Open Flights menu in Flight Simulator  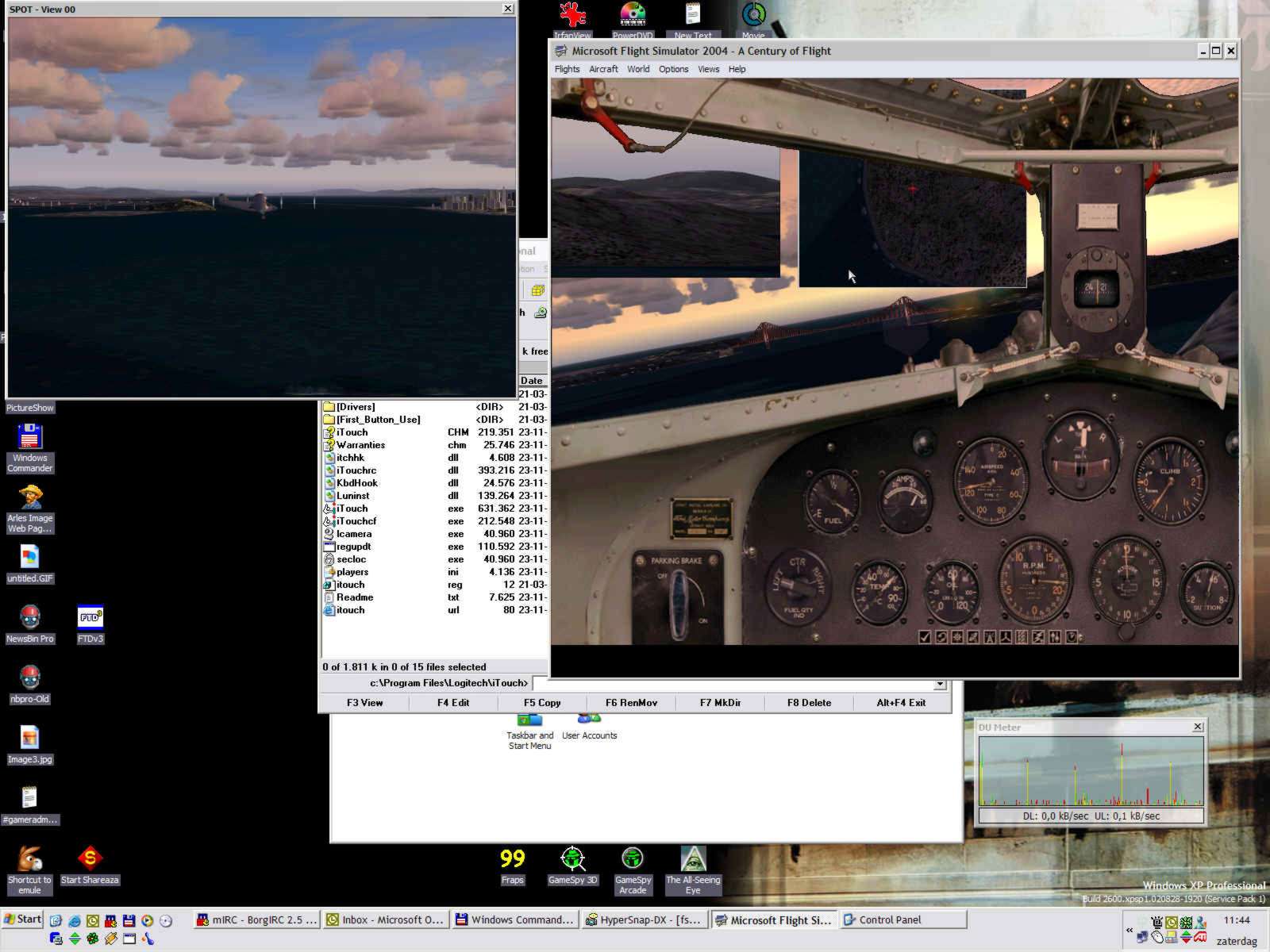[x=567, y=69]
